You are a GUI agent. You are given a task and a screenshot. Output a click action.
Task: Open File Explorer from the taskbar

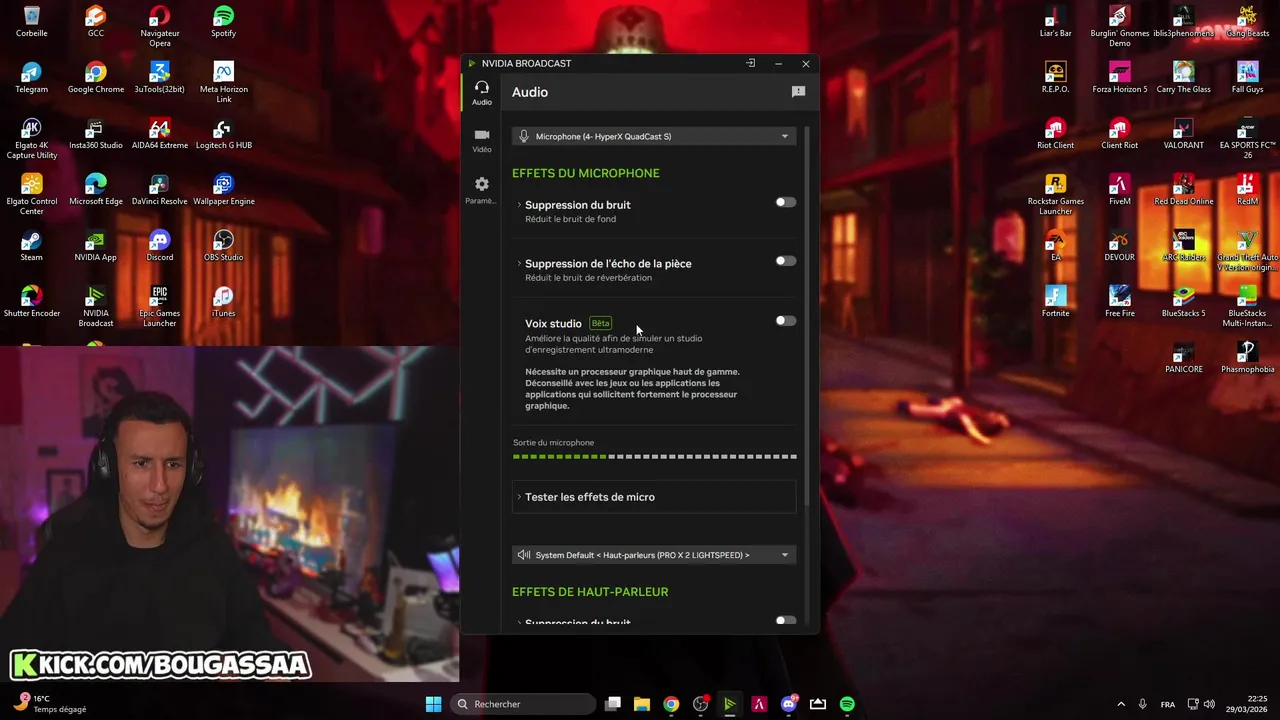coord(642,704)
